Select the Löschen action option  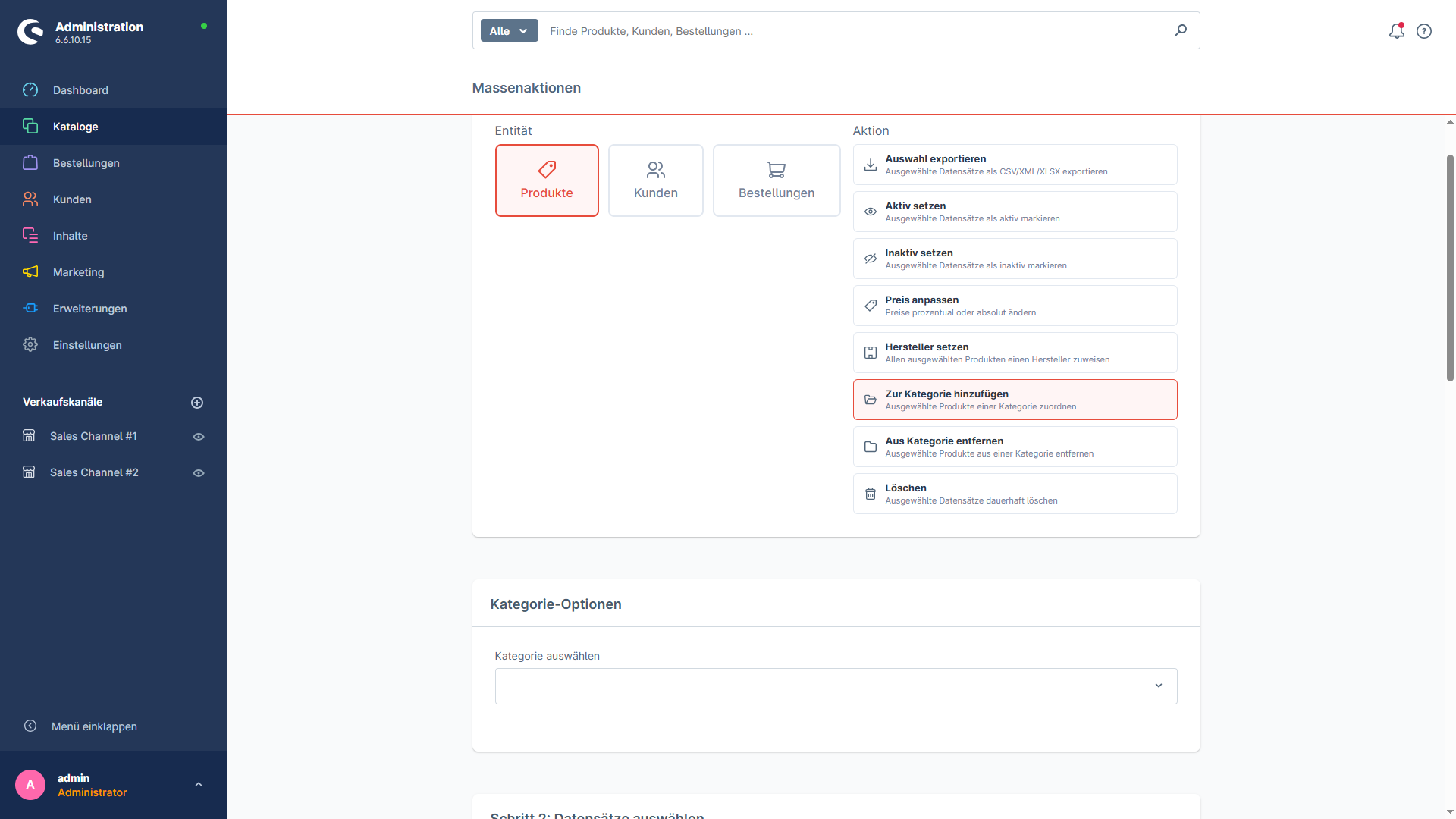click(1015, 494)
